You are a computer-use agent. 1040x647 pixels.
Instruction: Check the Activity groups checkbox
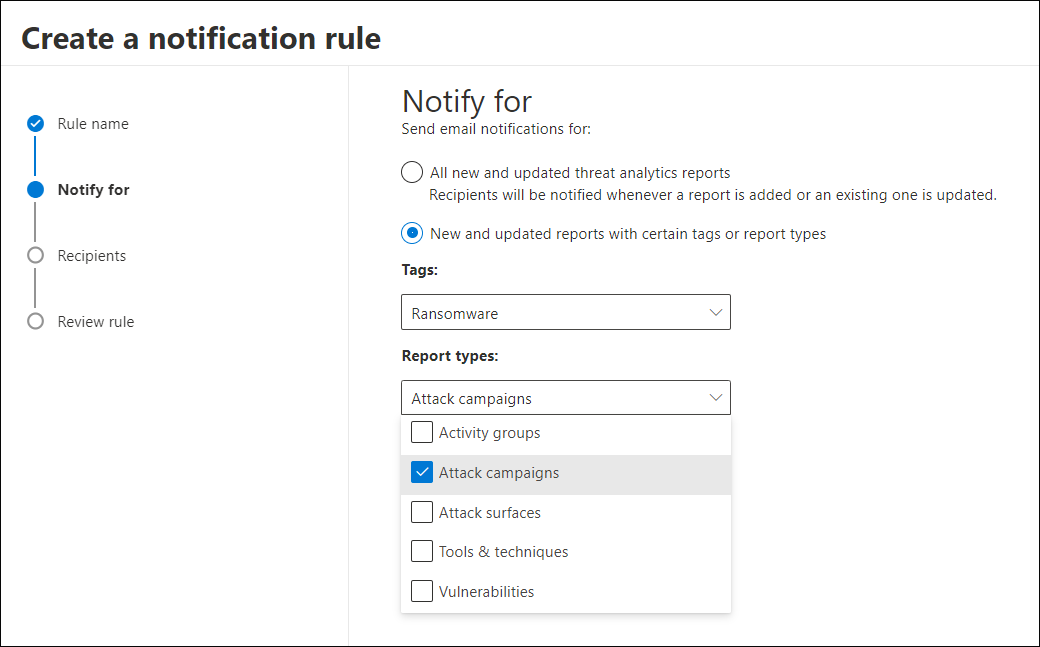click(x=422, y=432)
